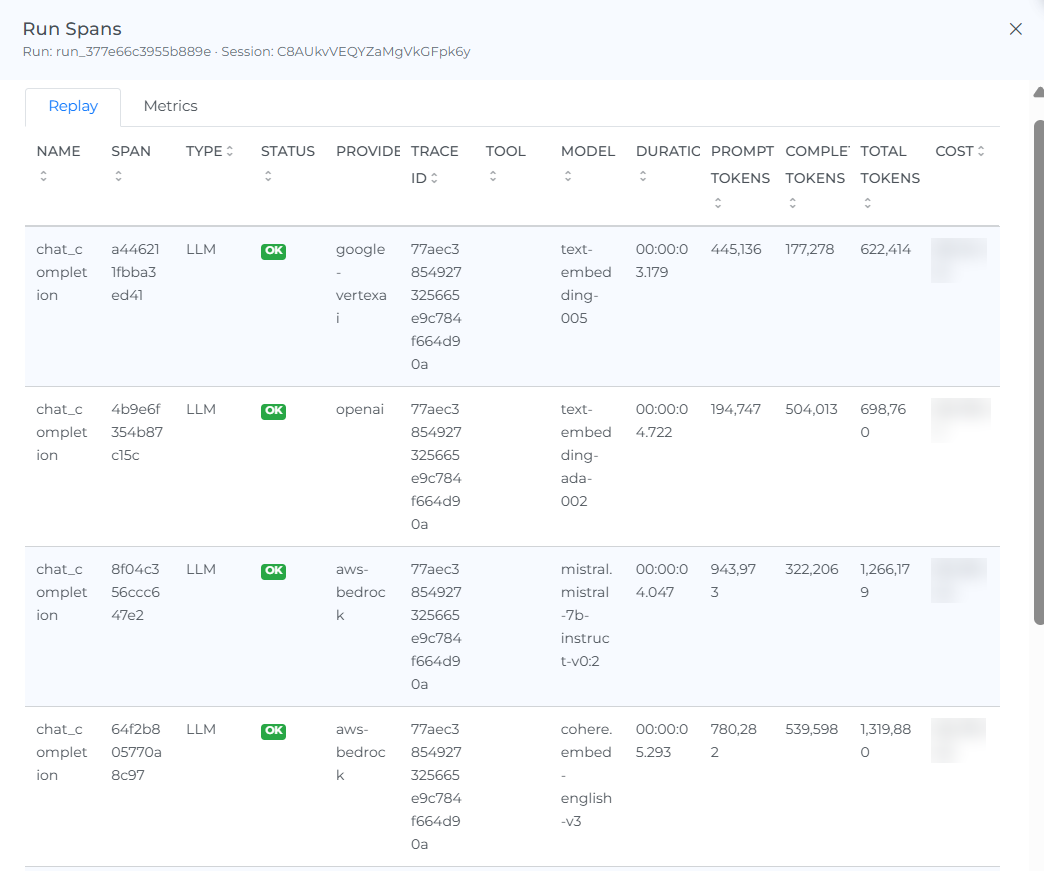1044x871 pixels.
Task: Select span ID 64f2b805770a8c97
Action: [x=136, y=752]
